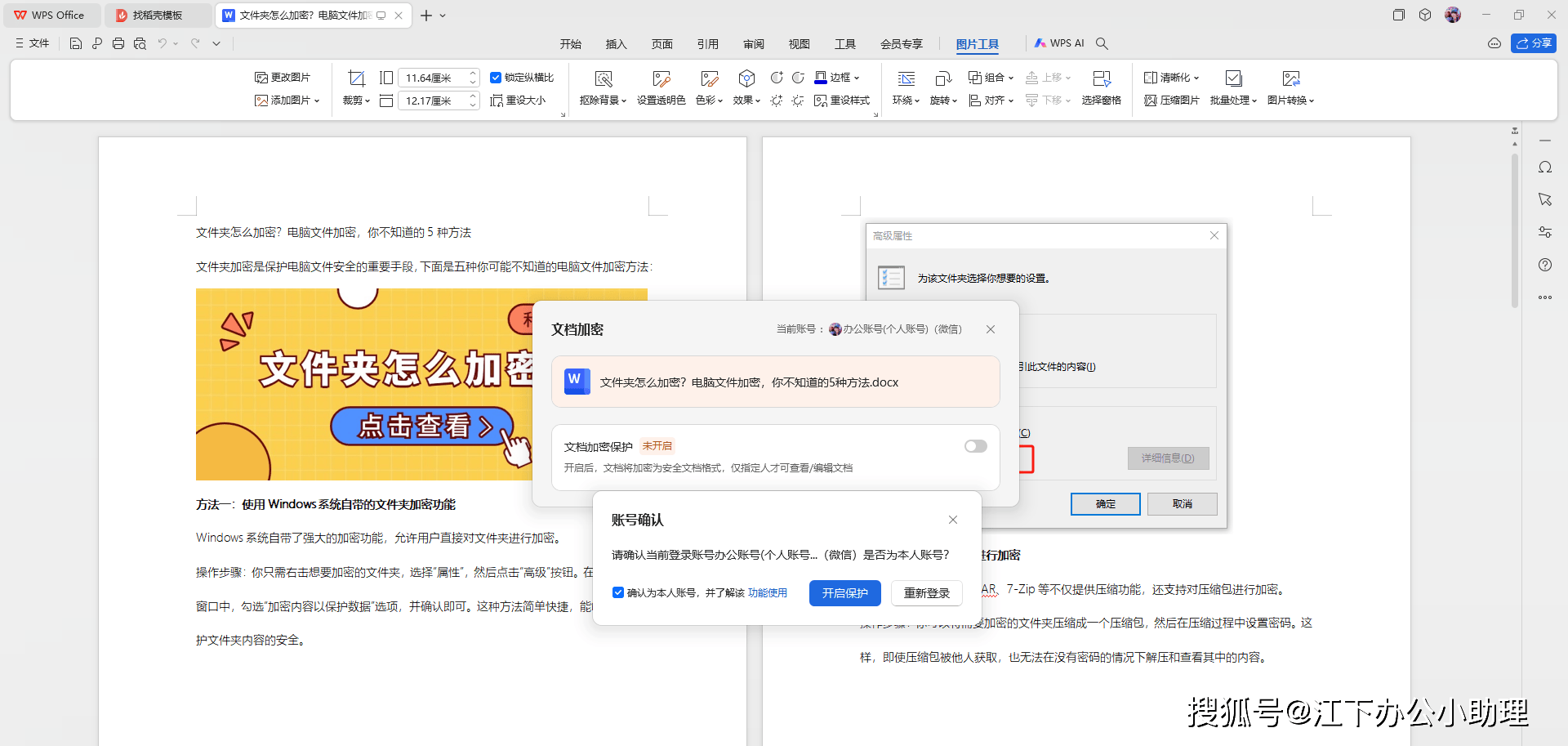Screen dimensions: 1568x746
Task: Click the selection arrow sidebar icon
Action: [x=1545, y=199]
